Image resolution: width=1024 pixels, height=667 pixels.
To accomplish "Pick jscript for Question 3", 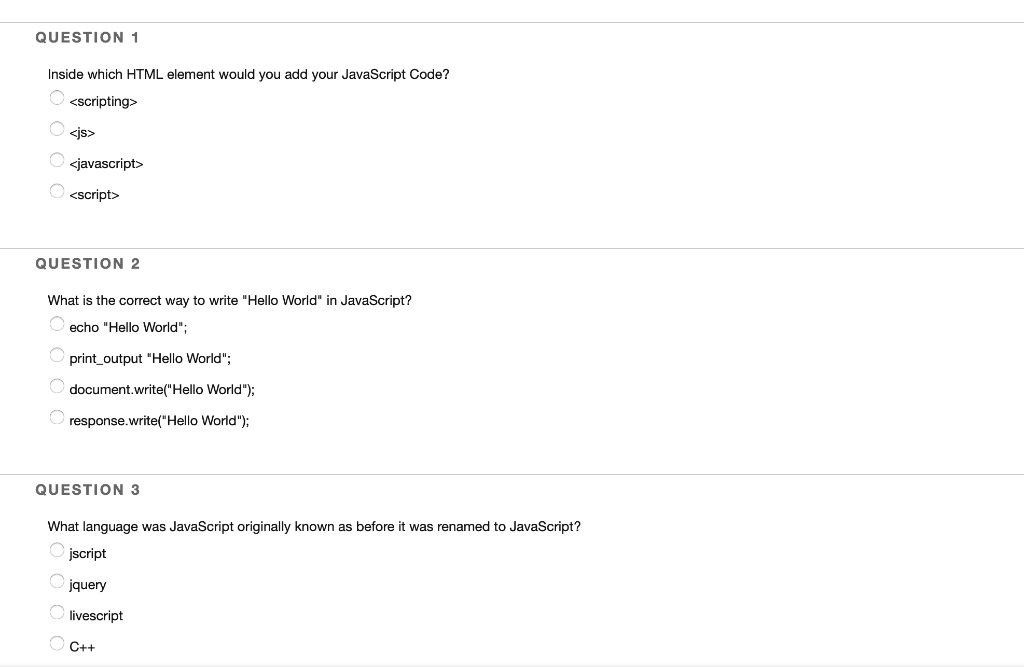I will pyautogui.click(x=57, y=549).
